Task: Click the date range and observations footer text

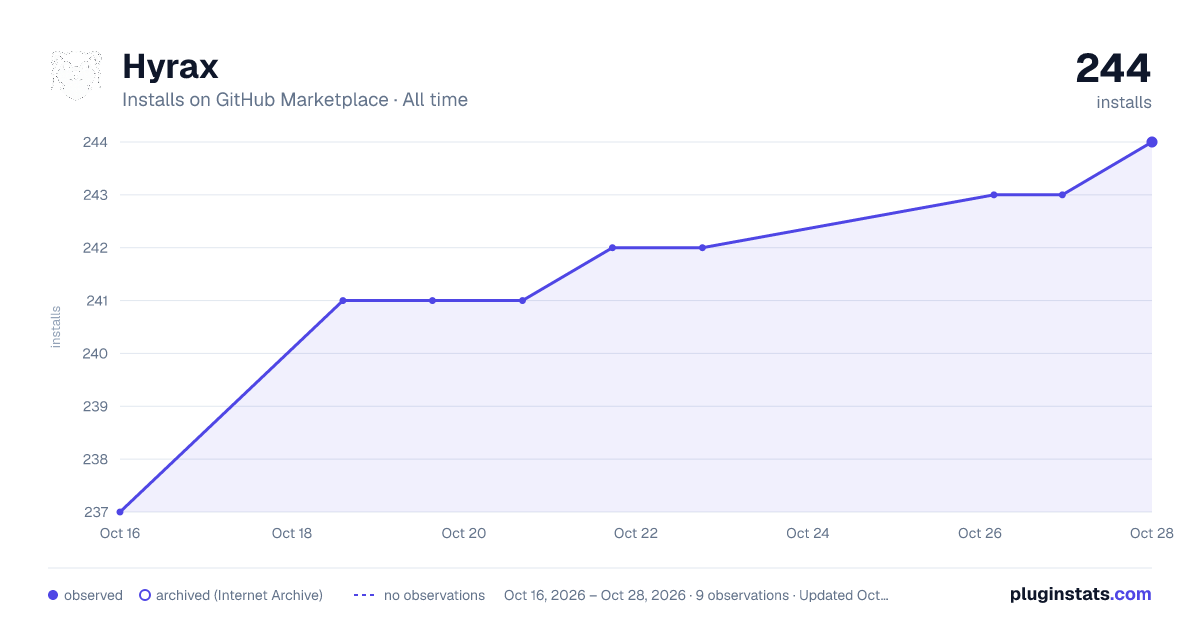Action: tap(696, 595)
